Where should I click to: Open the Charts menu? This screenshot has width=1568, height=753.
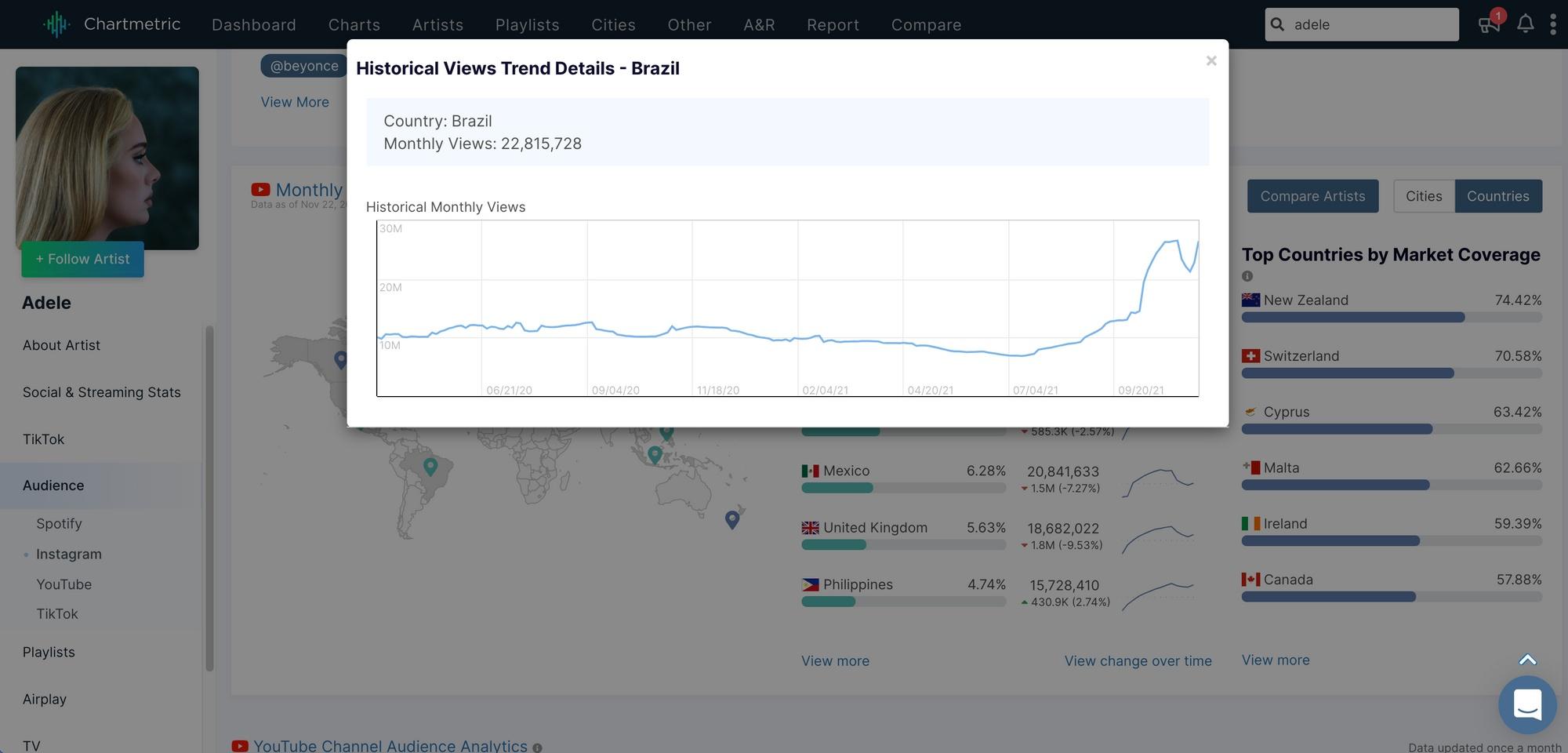tap(354, 24)
